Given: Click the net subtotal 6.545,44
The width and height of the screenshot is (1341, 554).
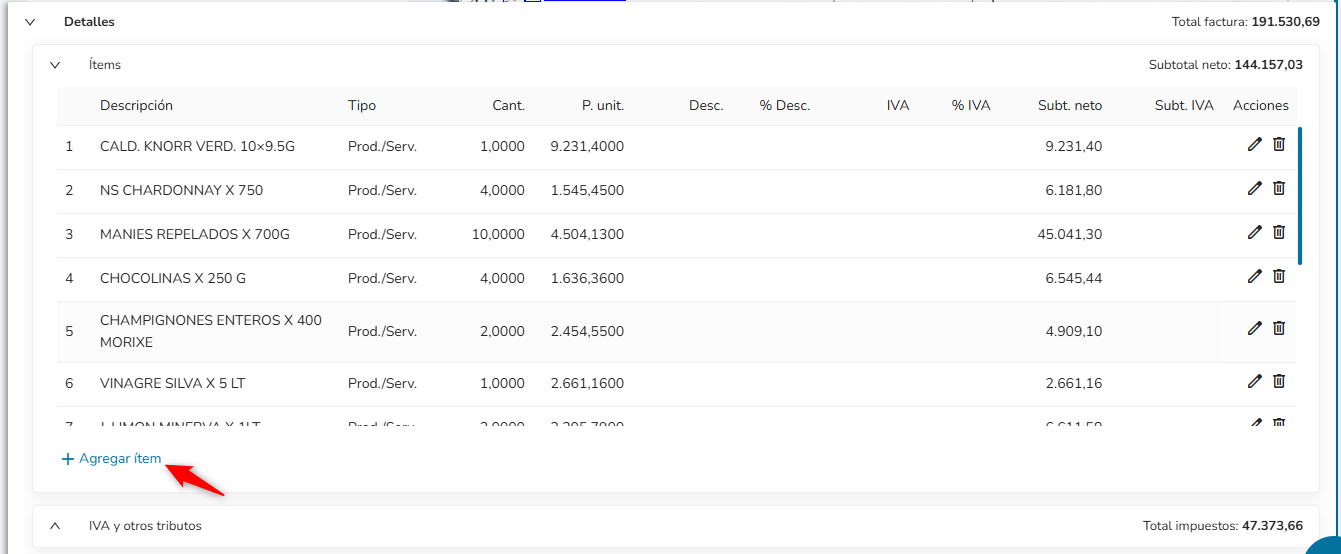Looking at the screenshot, I should coord(1074,278).
